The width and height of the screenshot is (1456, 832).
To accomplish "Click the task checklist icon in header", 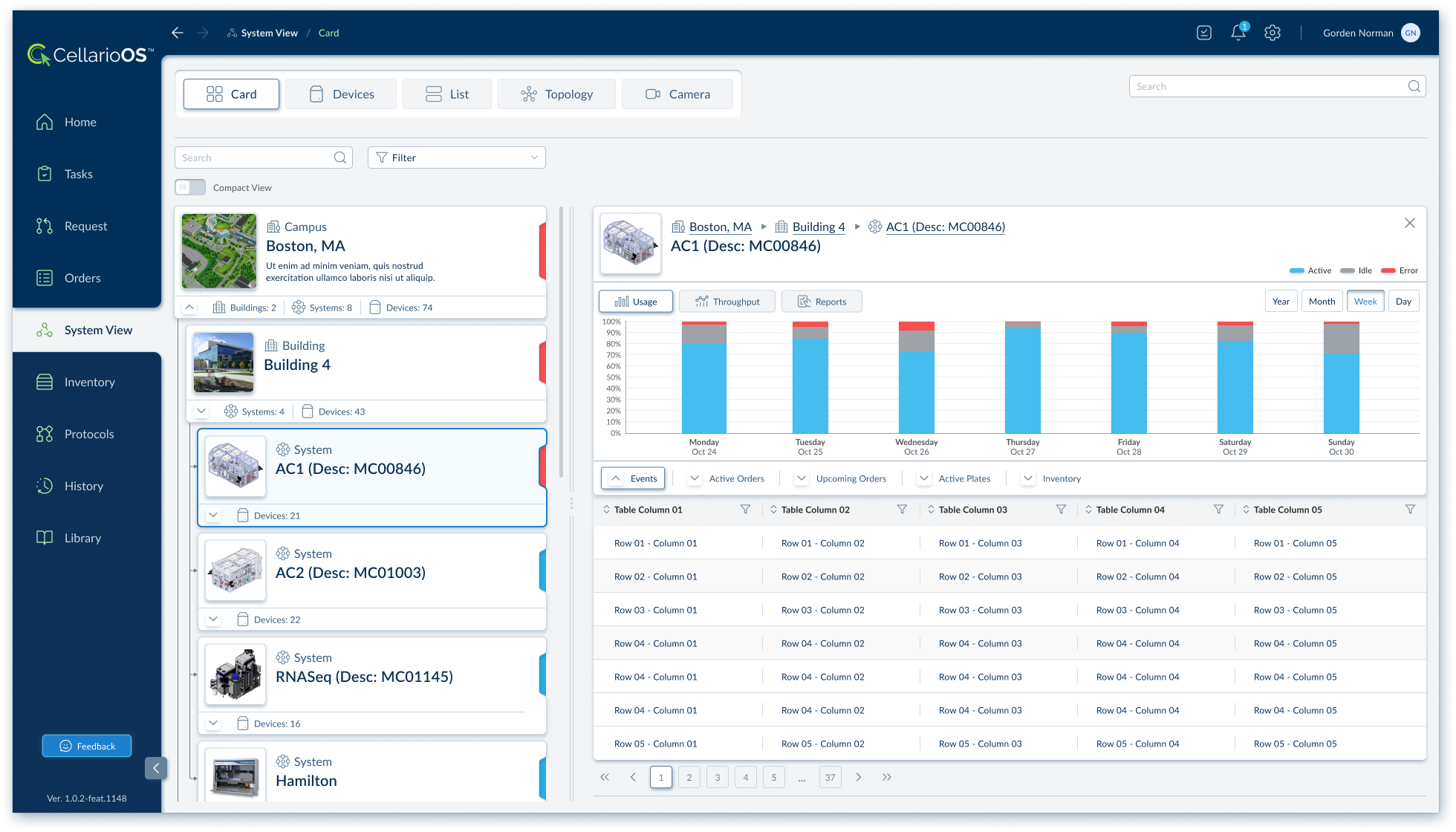I will pyautogui.click(x=1204, y=33).
